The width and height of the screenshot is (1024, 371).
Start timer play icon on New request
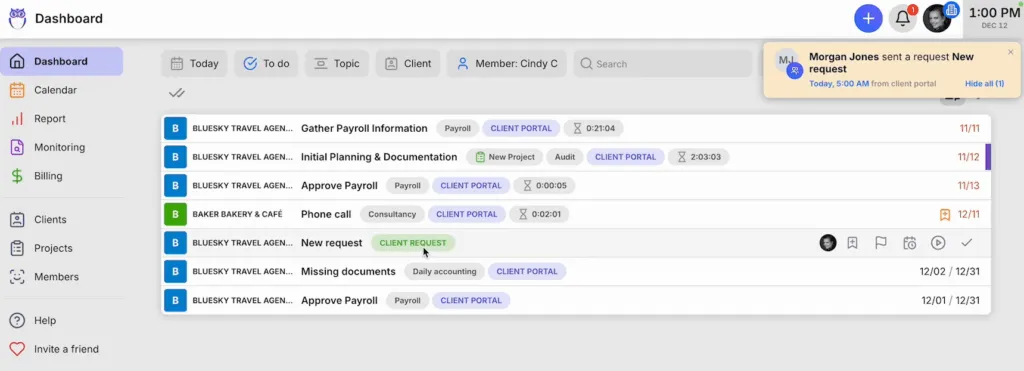pyautogui.click(x=938, y=243)
